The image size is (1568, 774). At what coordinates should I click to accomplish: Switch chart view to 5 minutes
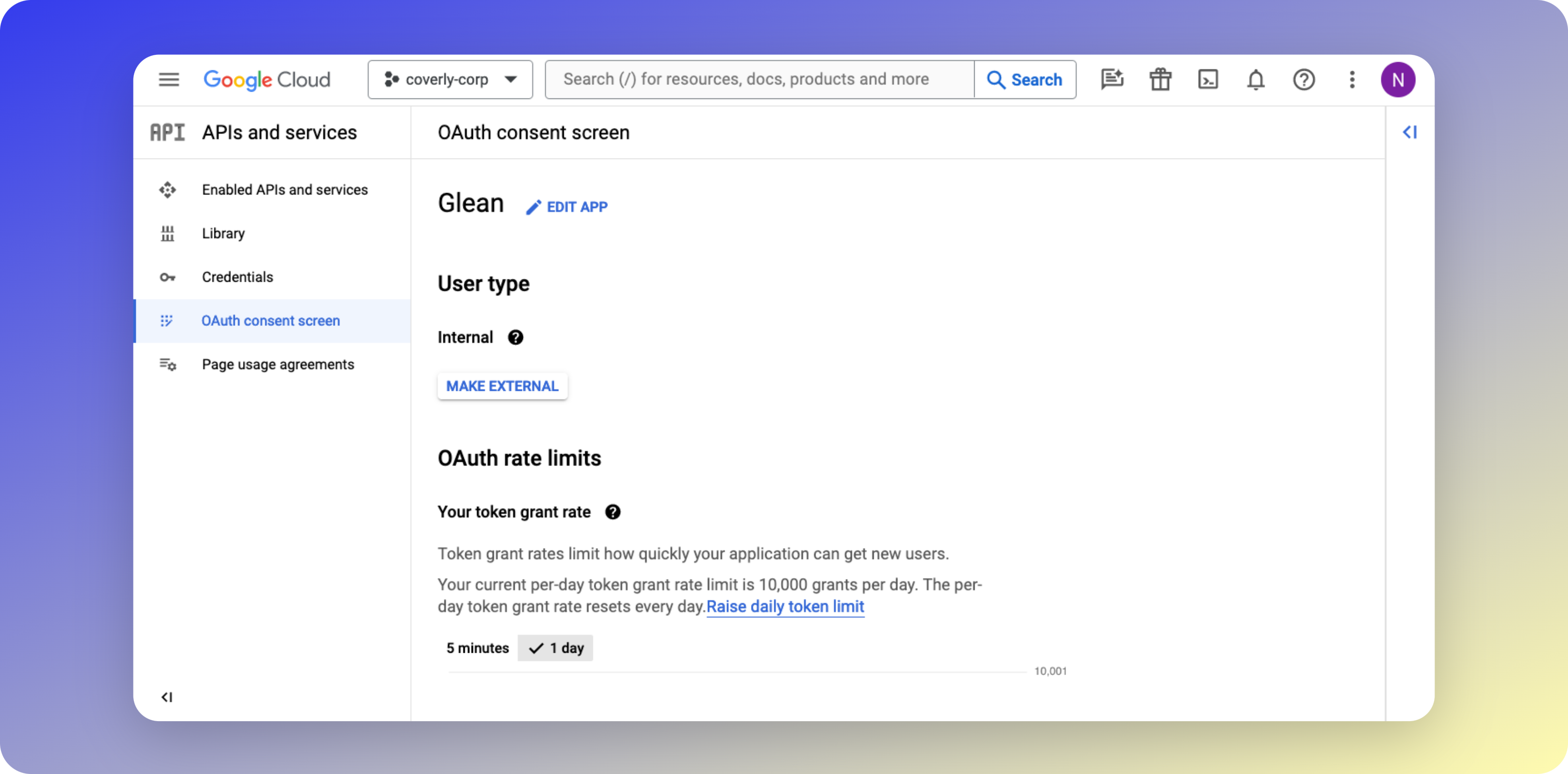(477, 647)
